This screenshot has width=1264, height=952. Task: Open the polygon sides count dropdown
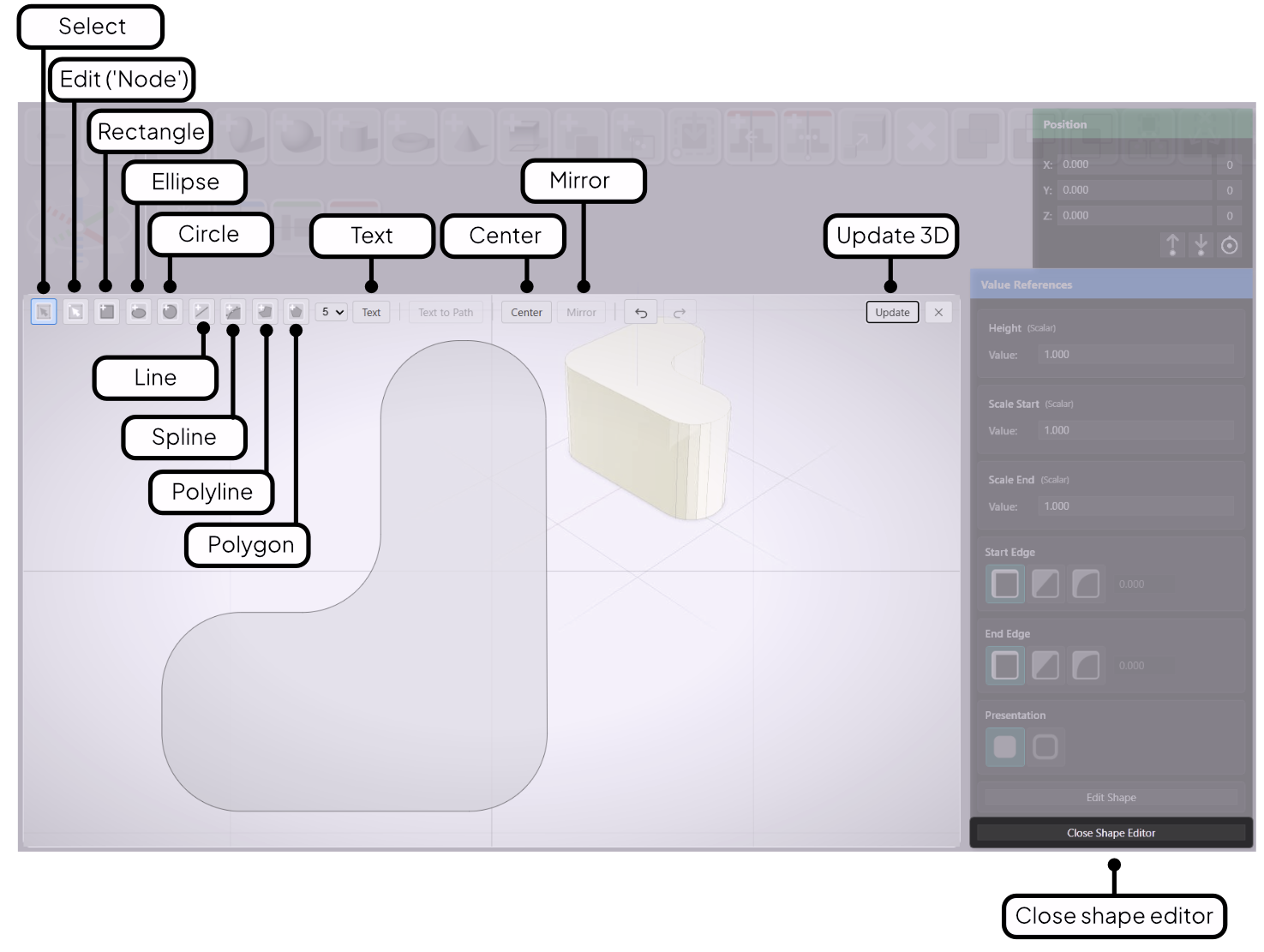[332, 312]
